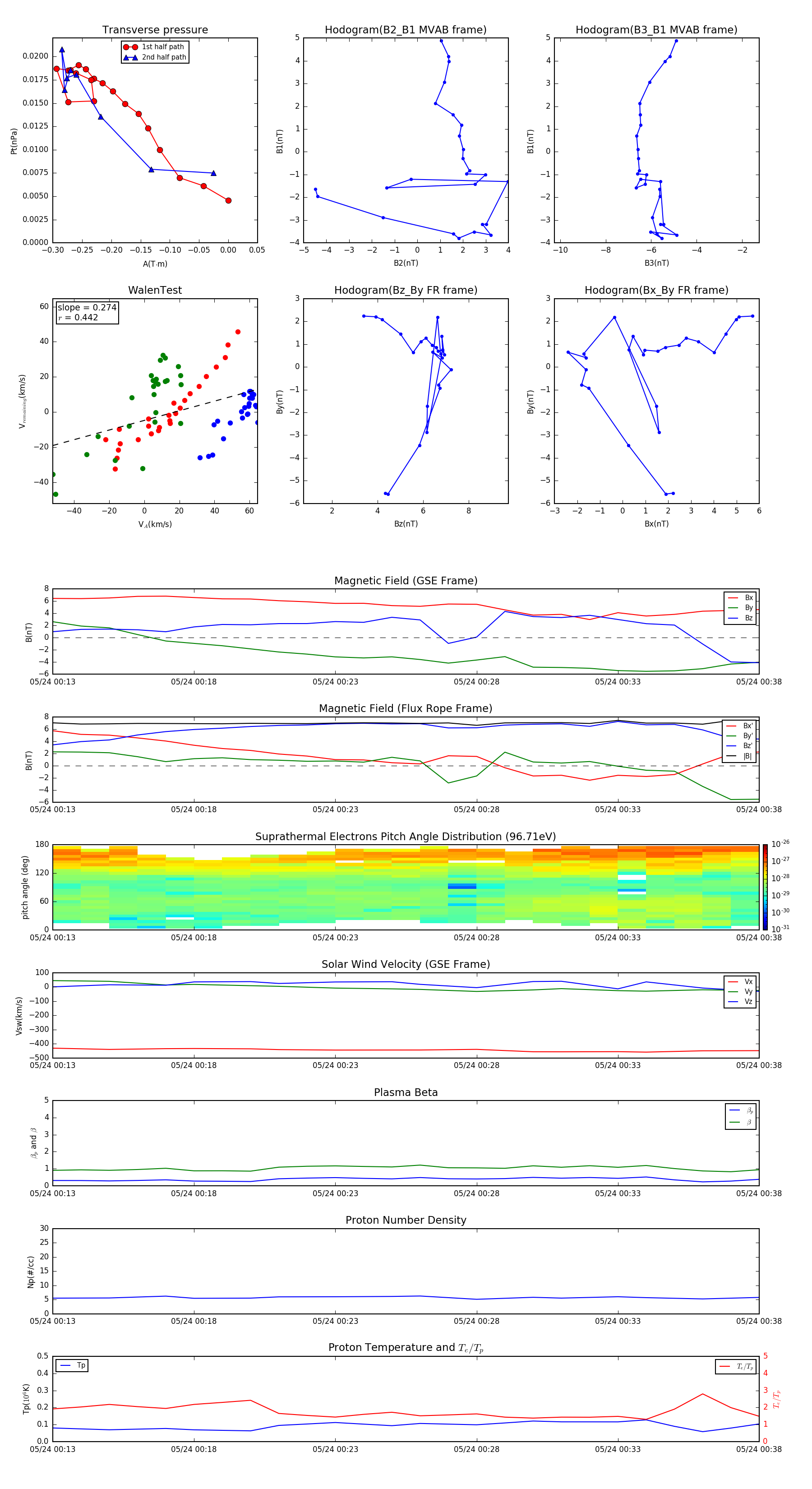The width and height of the screenshot is (812, 1489).
Task: Click the 'WalenTest' plot title
Action: point(155,290)
